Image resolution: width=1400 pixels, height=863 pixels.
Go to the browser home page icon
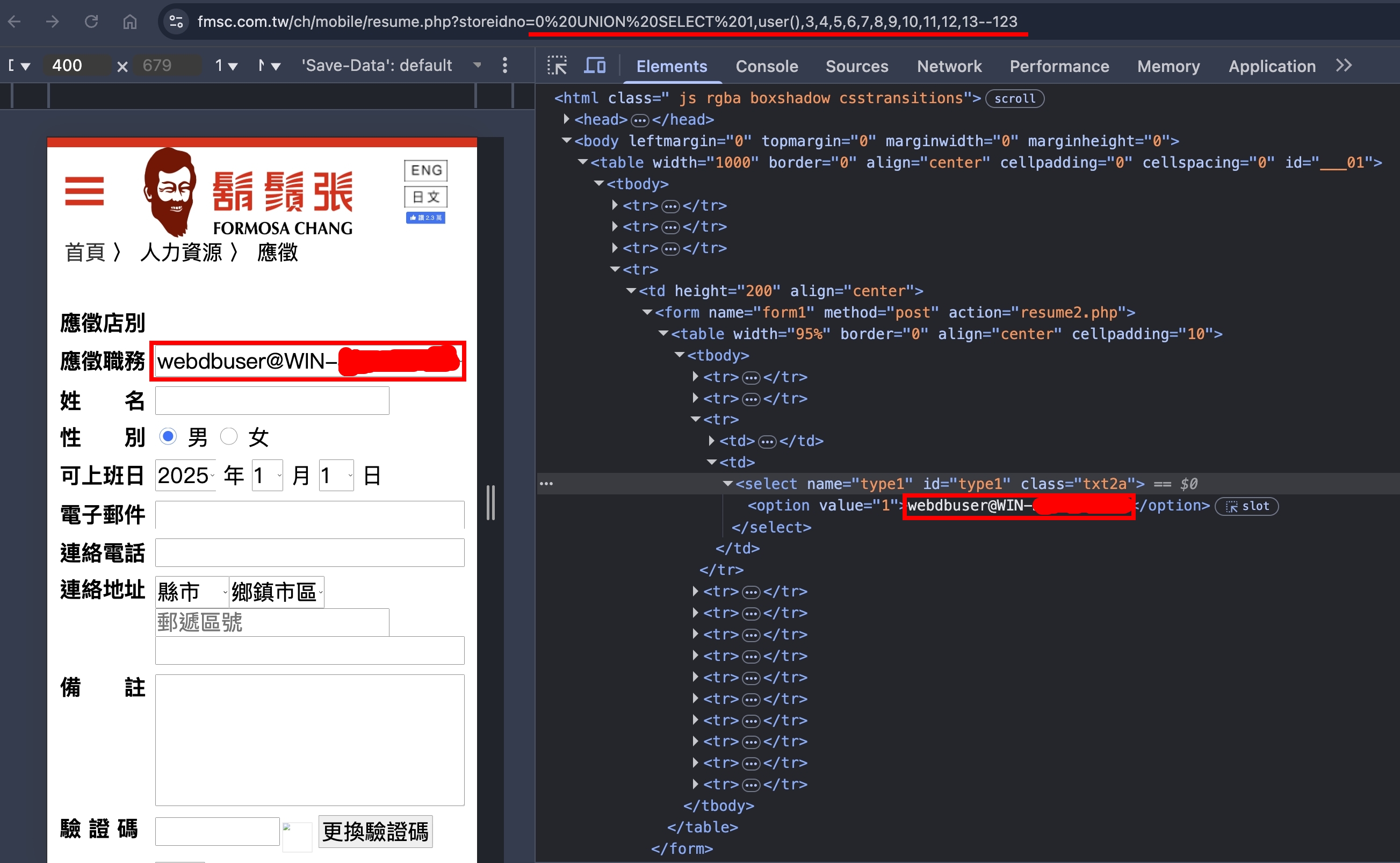tap(130, 21)
